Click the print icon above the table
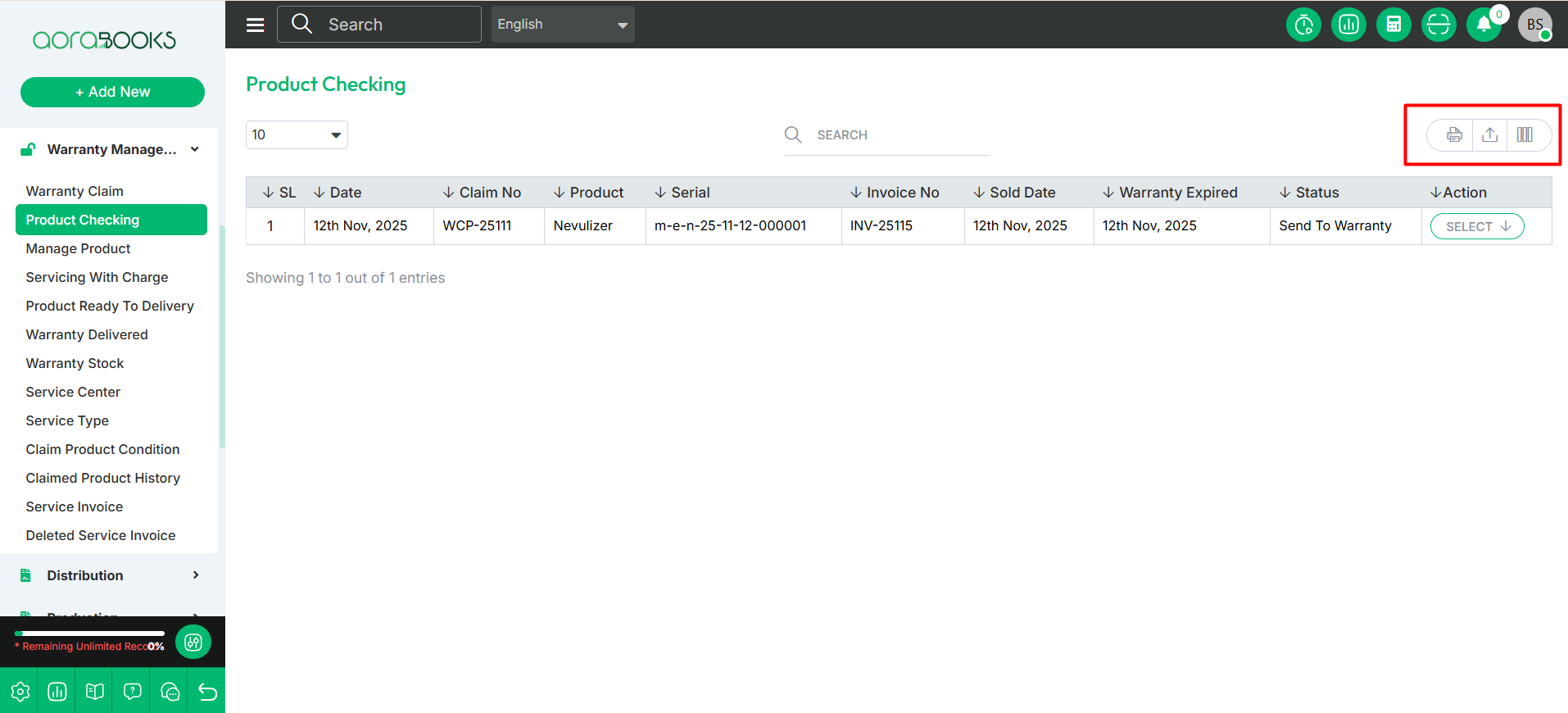Screen dimensions: 1568x713 [1453, 135]
